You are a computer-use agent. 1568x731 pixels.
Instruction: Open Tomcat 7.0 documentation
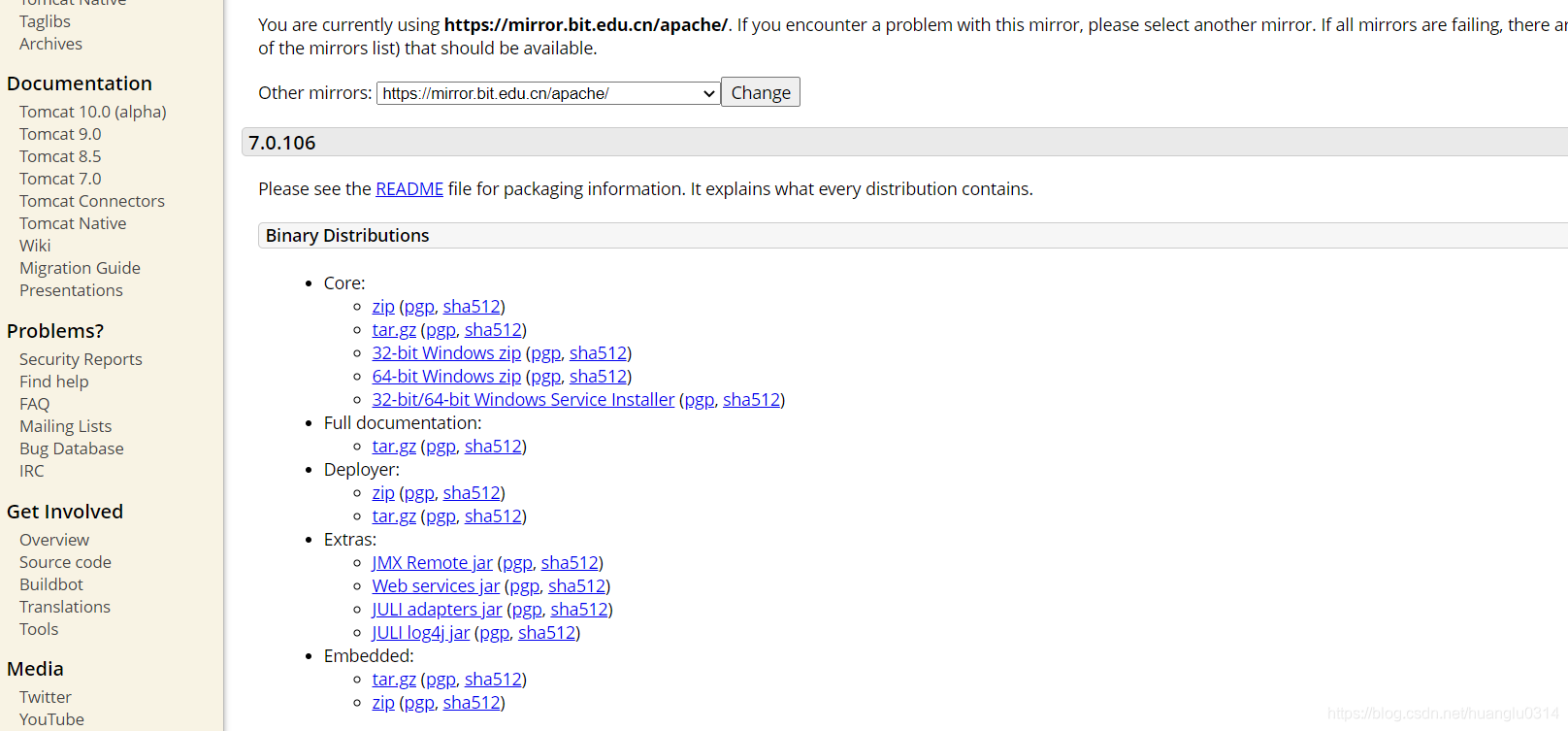coord(60,179)
